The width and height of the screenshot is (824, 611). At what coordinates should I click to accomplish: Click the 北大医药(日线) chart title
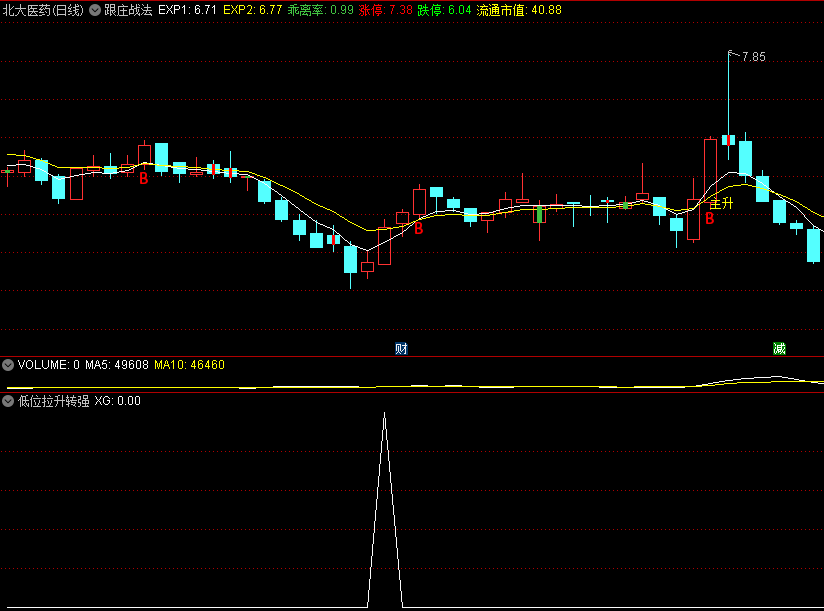(x=43, y=10)
